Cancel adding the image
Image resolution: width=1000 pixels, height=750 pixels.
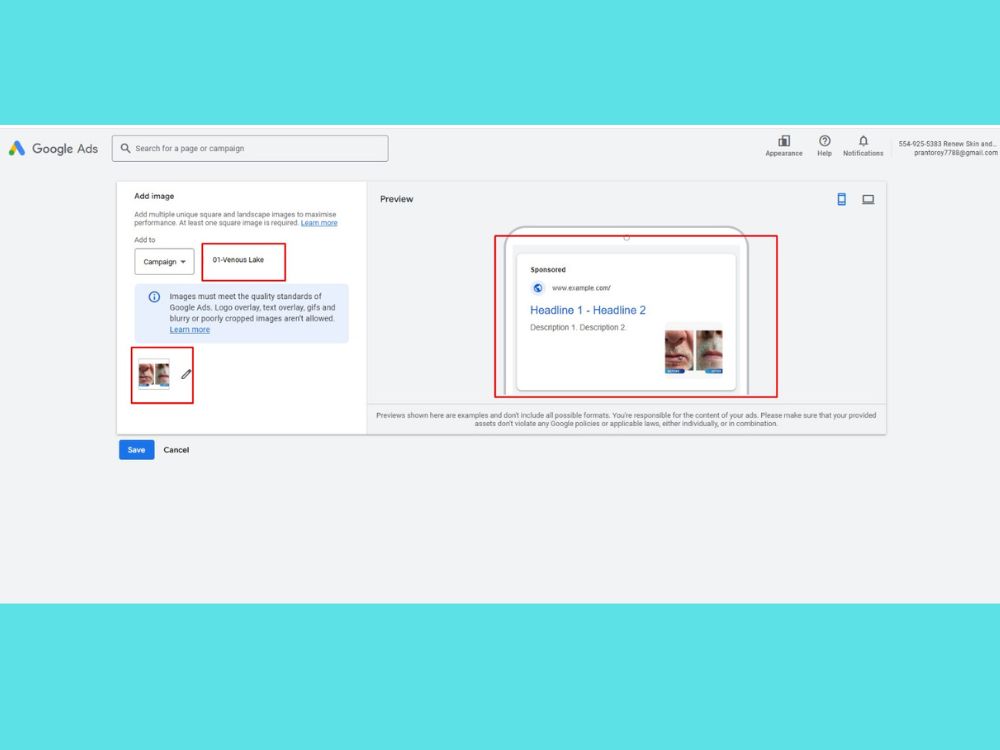click(x=176, y=450)
